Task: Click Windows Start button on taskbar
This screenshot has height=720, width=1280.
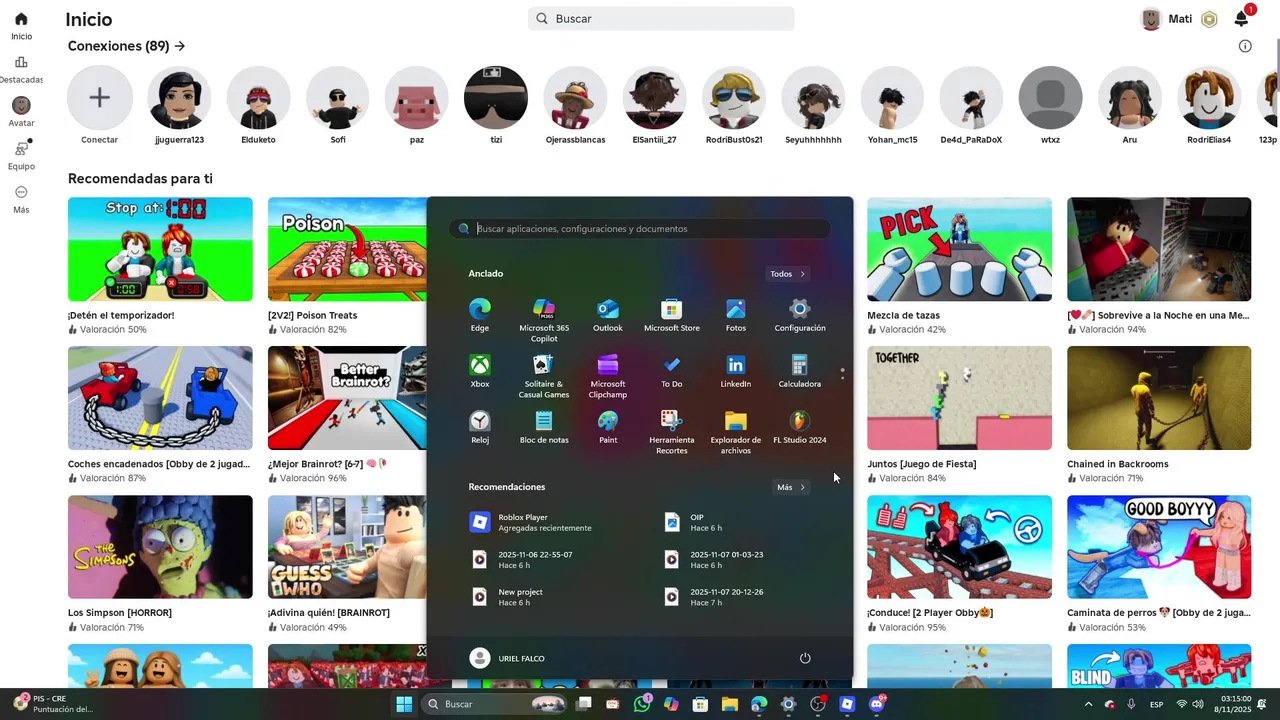Action: pyautogui.click(x=404, y=704)
